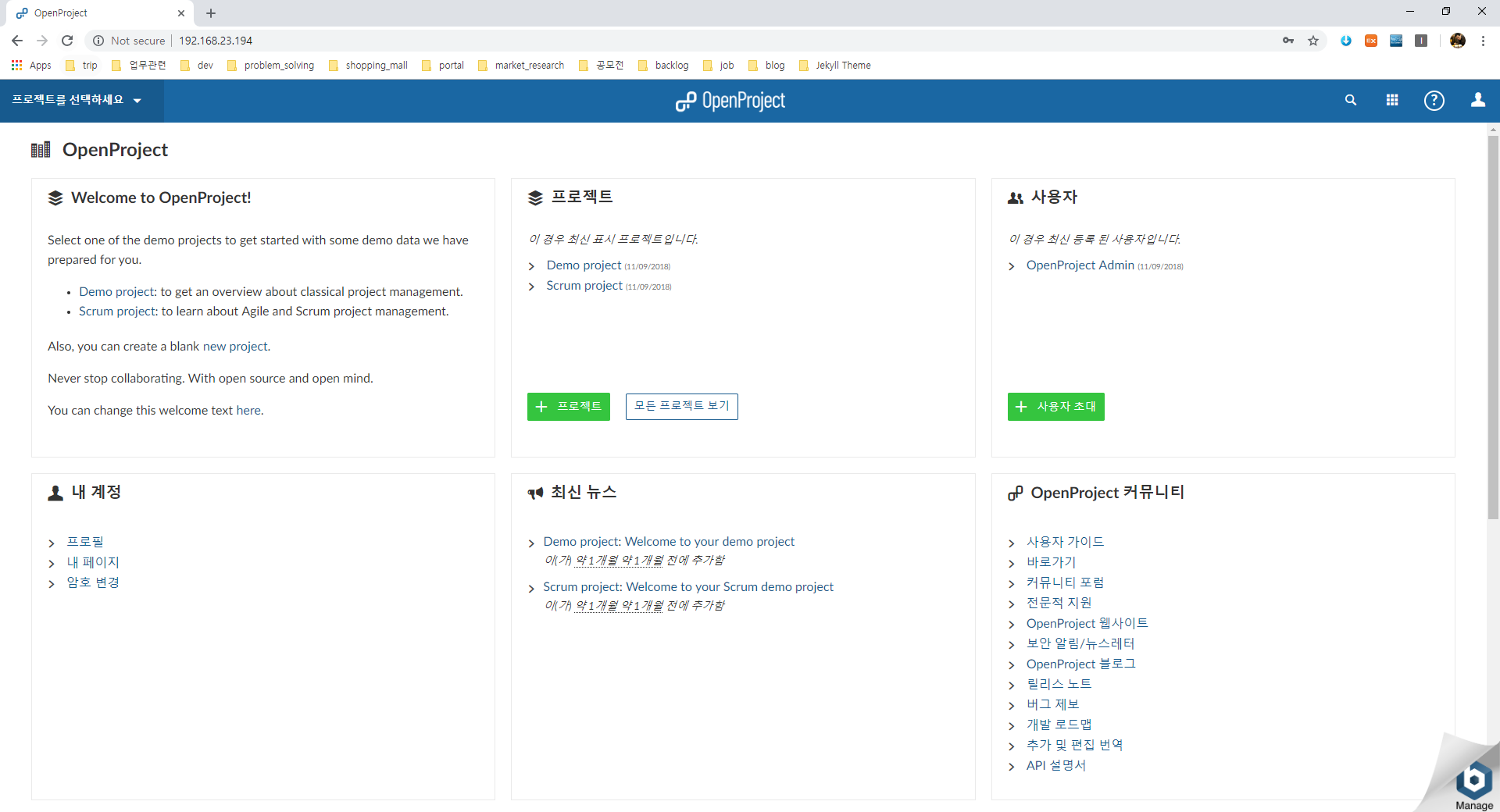Open OpenProject 블로그 link
Screen dimensions: 1500x812
tap(1081, 664)
